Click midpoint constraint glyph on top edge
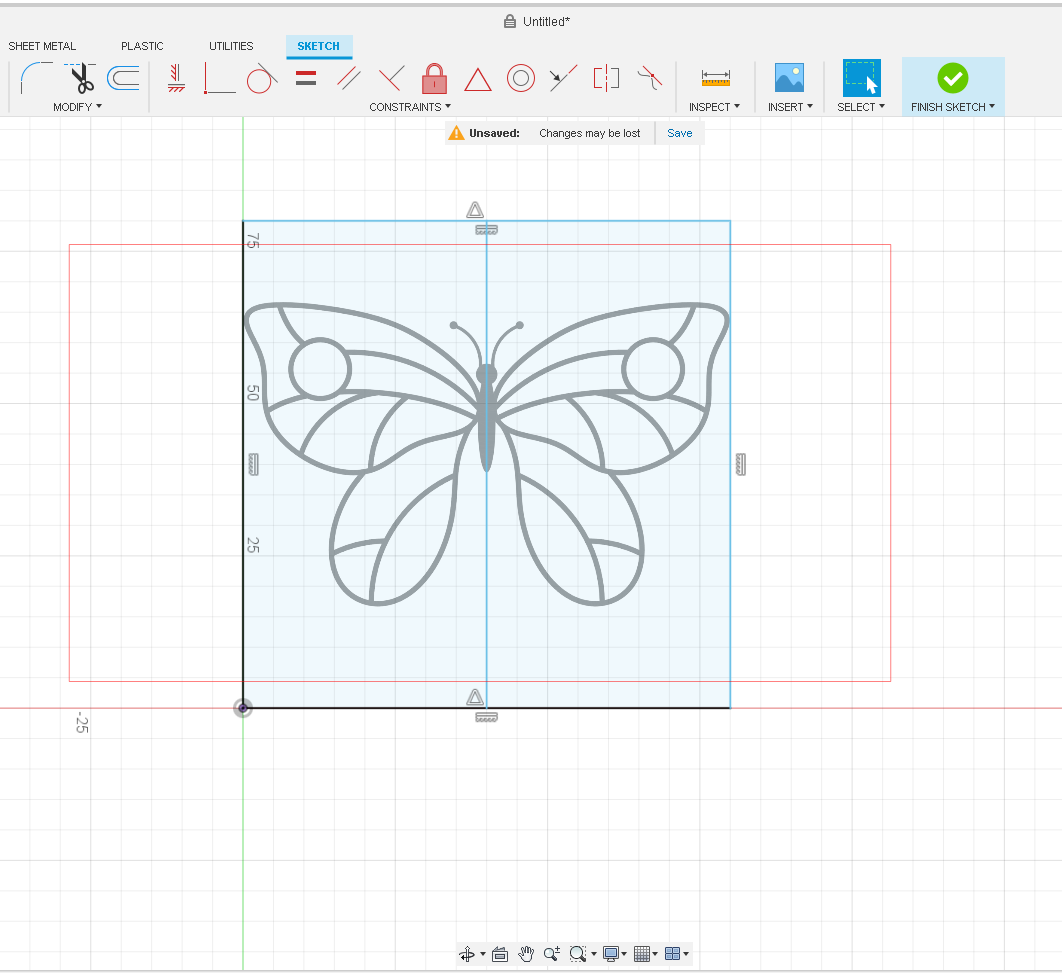Screen dimensions: 1062x973 click(475, 210)
